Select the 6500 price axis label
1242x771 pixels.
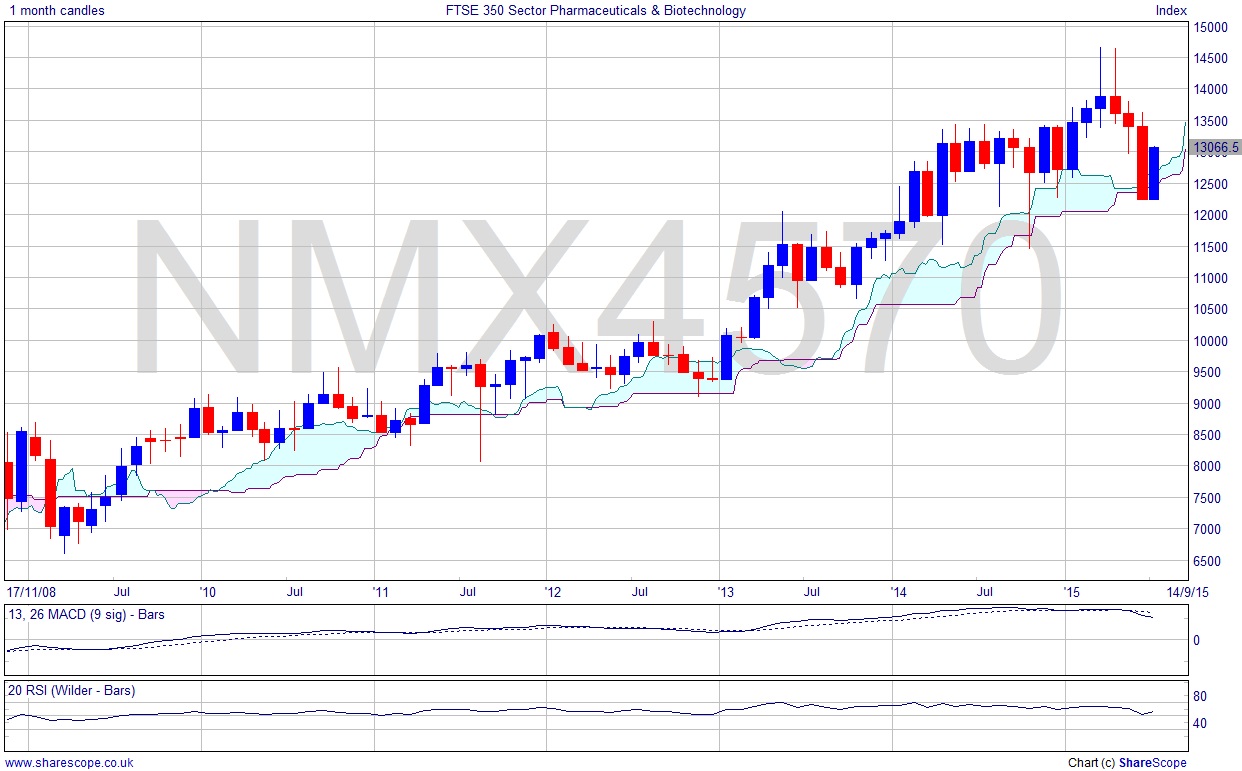tap(1208, 561)
